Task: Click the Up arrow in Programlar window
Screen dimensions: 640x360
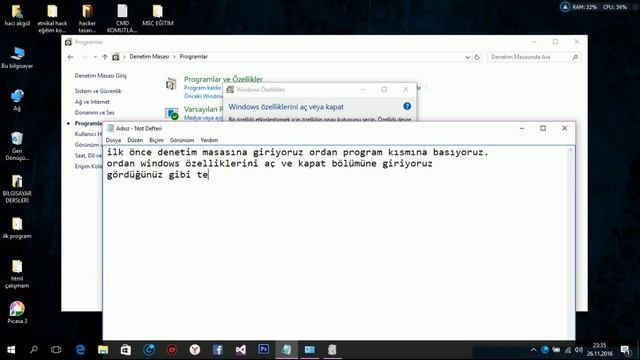Action: pyautogui.click(x=105, y=57)
